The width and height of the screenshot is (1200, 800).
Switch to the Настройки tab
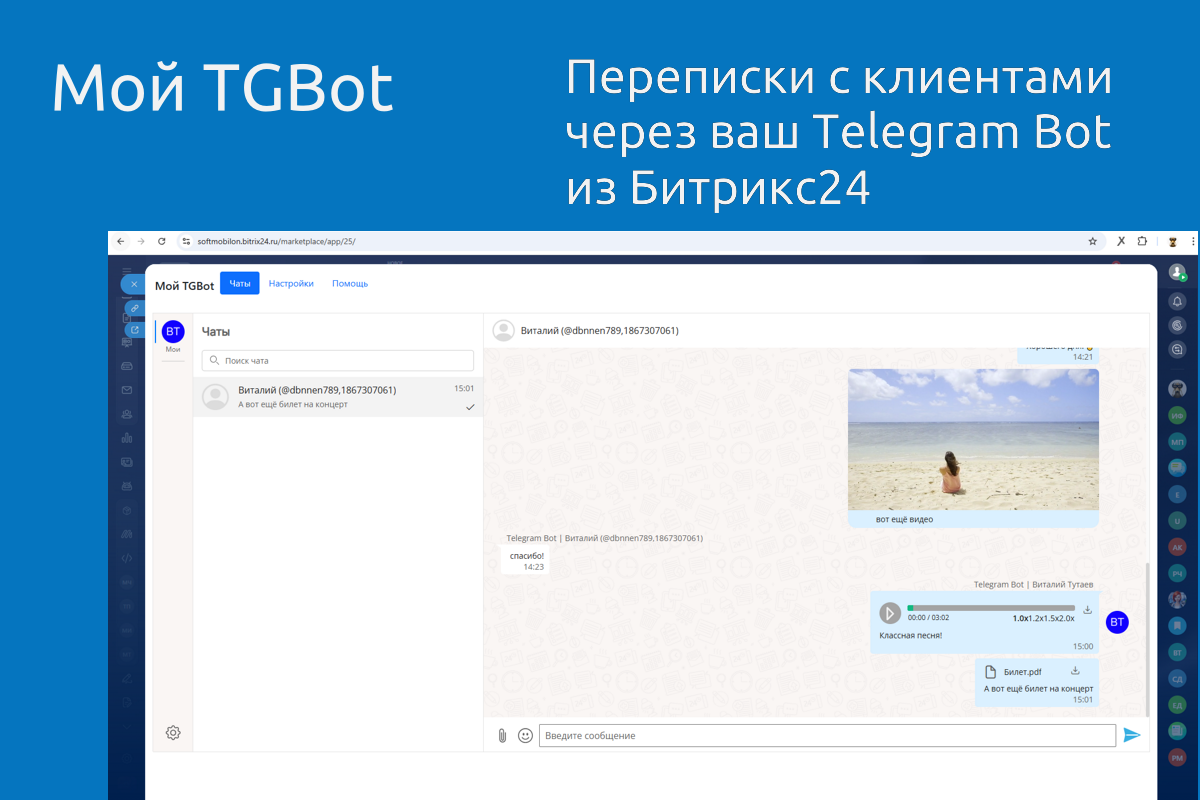click(x=291, y=284)
